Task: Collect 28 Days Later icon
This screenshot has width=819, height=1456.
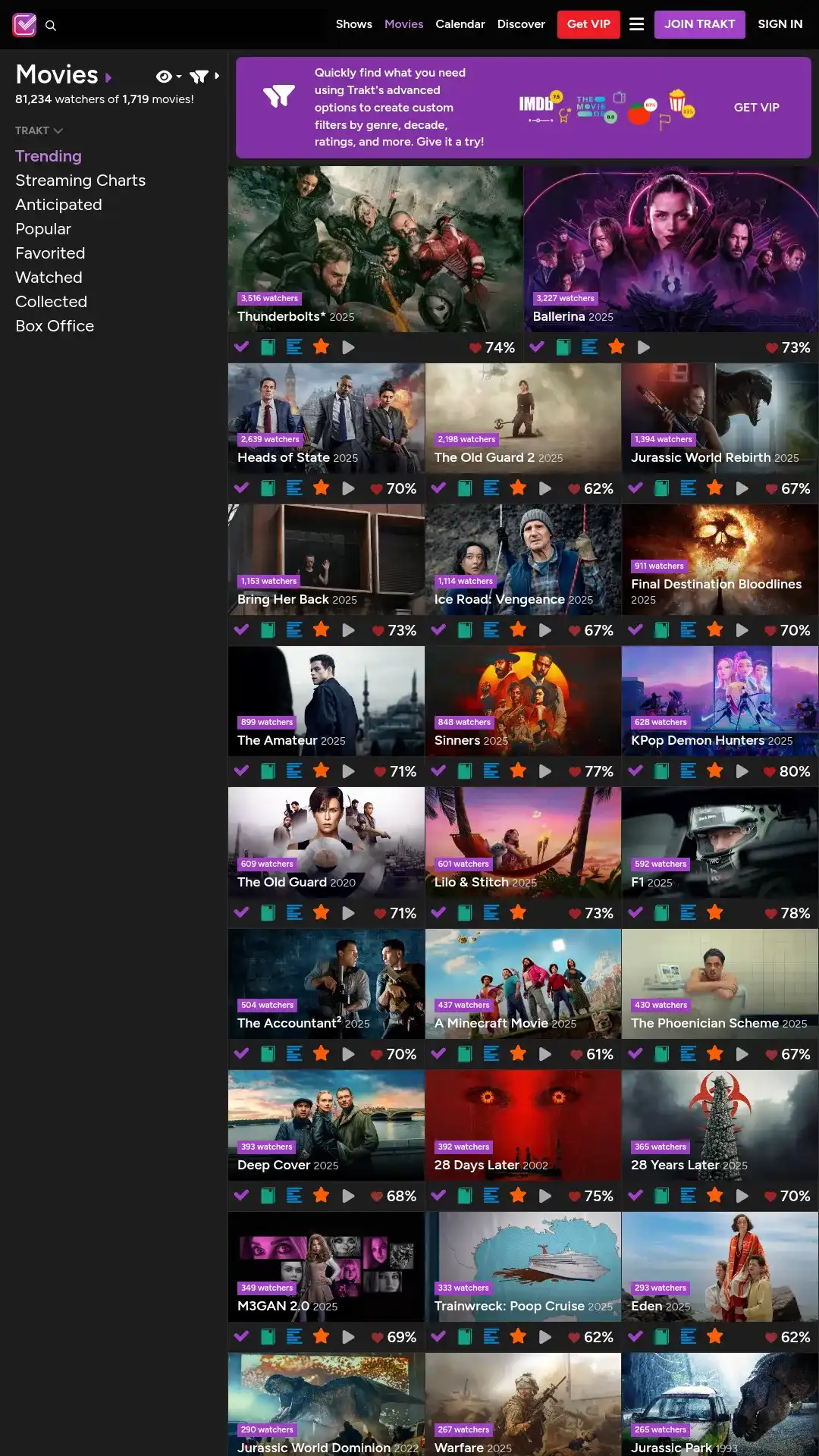Action: [x=465, y=1196]
